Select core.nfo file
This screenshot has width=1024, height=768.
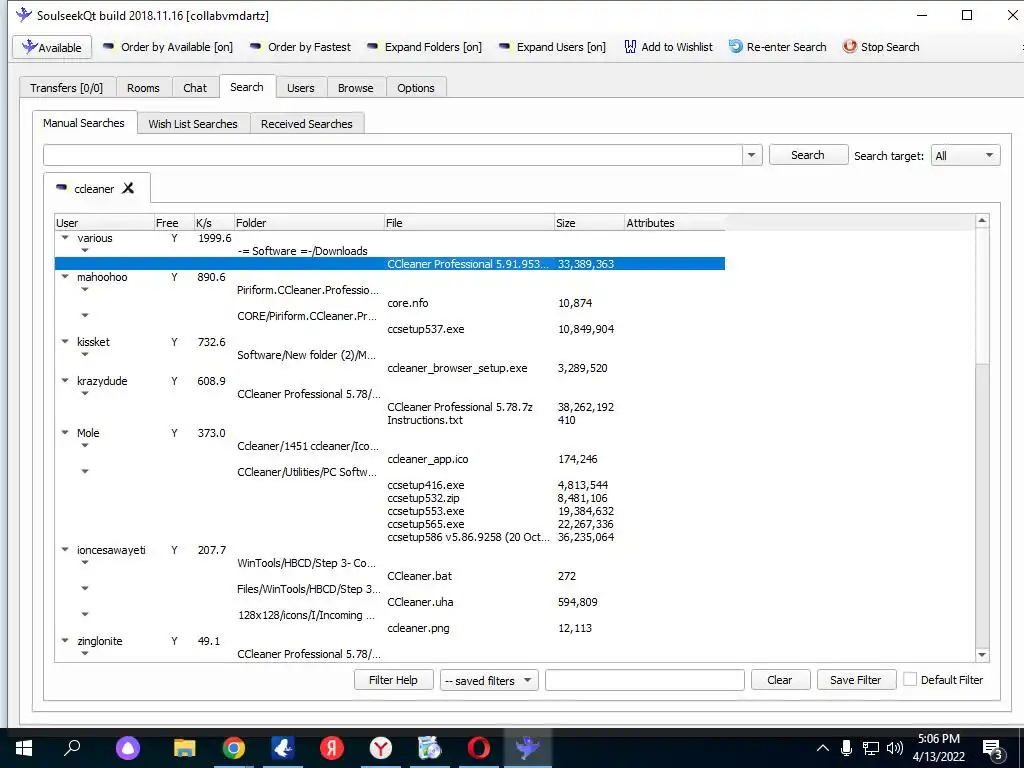(x=408, y=303)
